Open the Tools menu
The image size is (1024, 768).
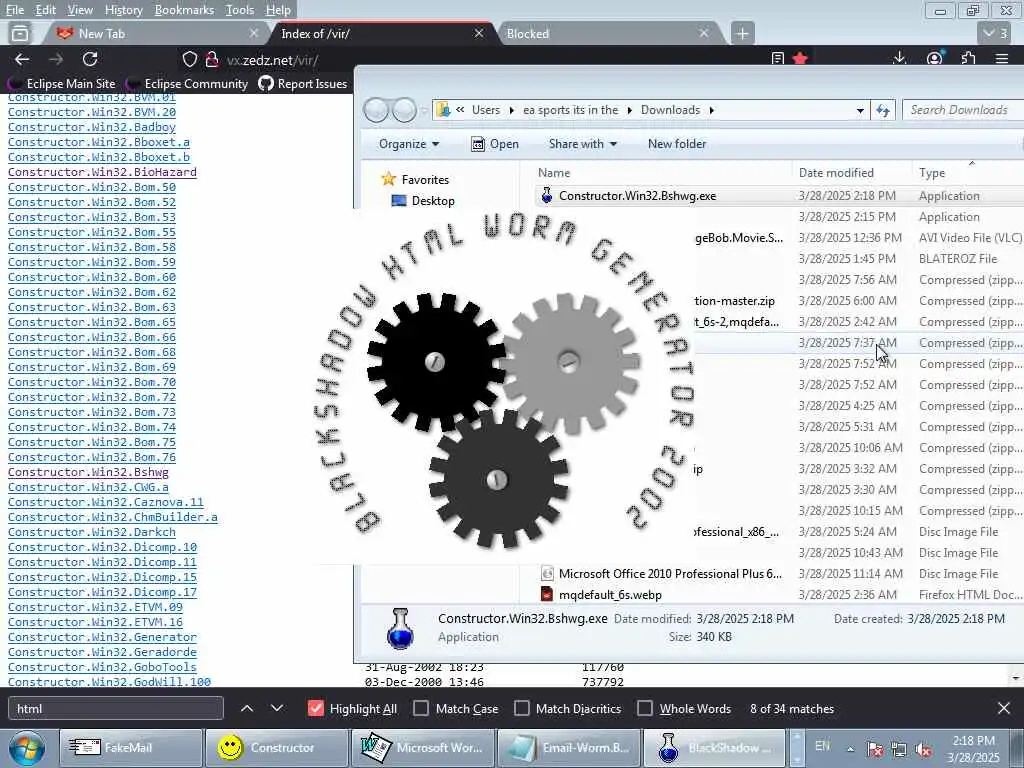click(x=240, y=10)
